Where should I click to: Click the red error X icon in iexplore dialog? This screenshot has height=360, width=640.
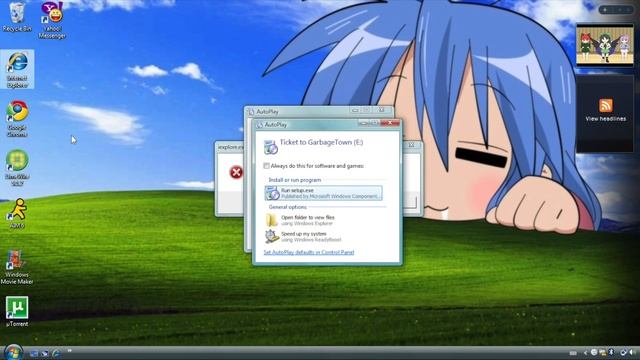pyautogui.click(x=236, y=172)
